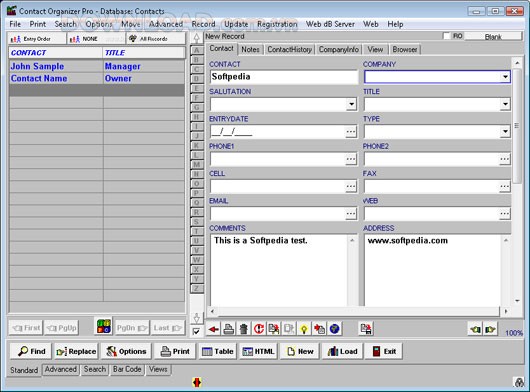Click the PHONE2 ellipsis button
This screenshot has width=530, height=392.
[x=505, y=159]
